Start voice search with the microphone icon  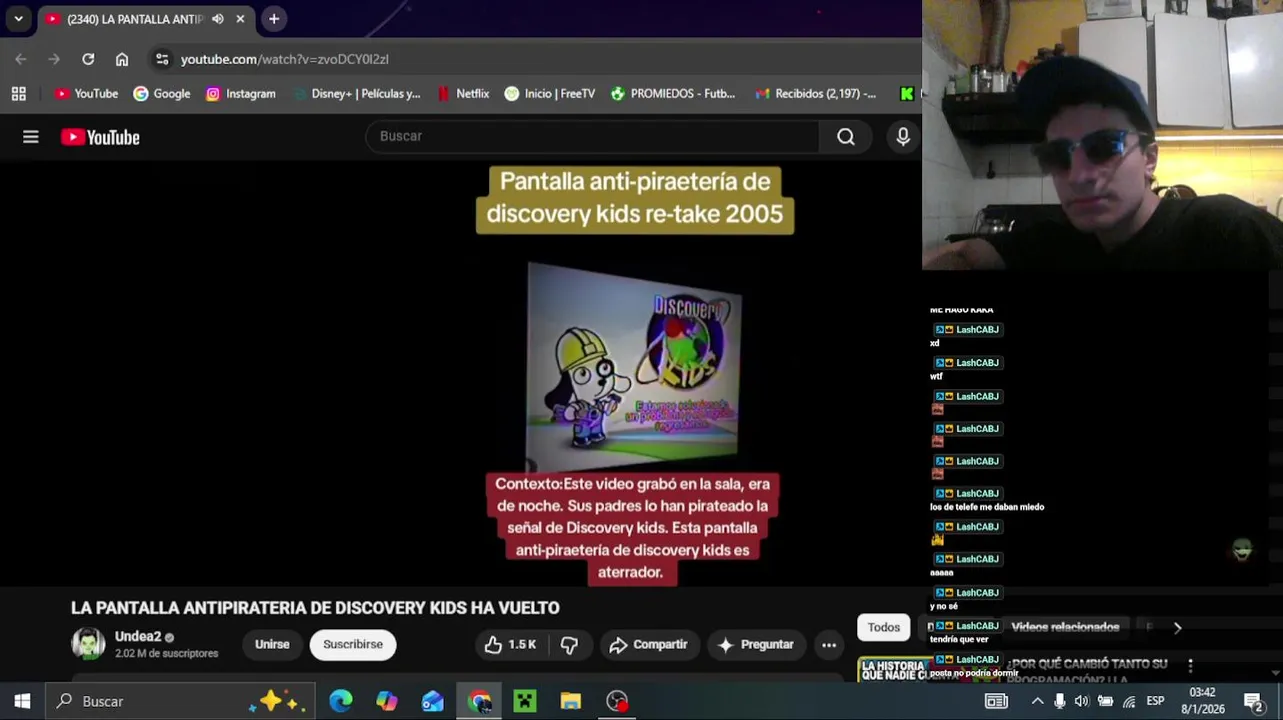[903, 137]
